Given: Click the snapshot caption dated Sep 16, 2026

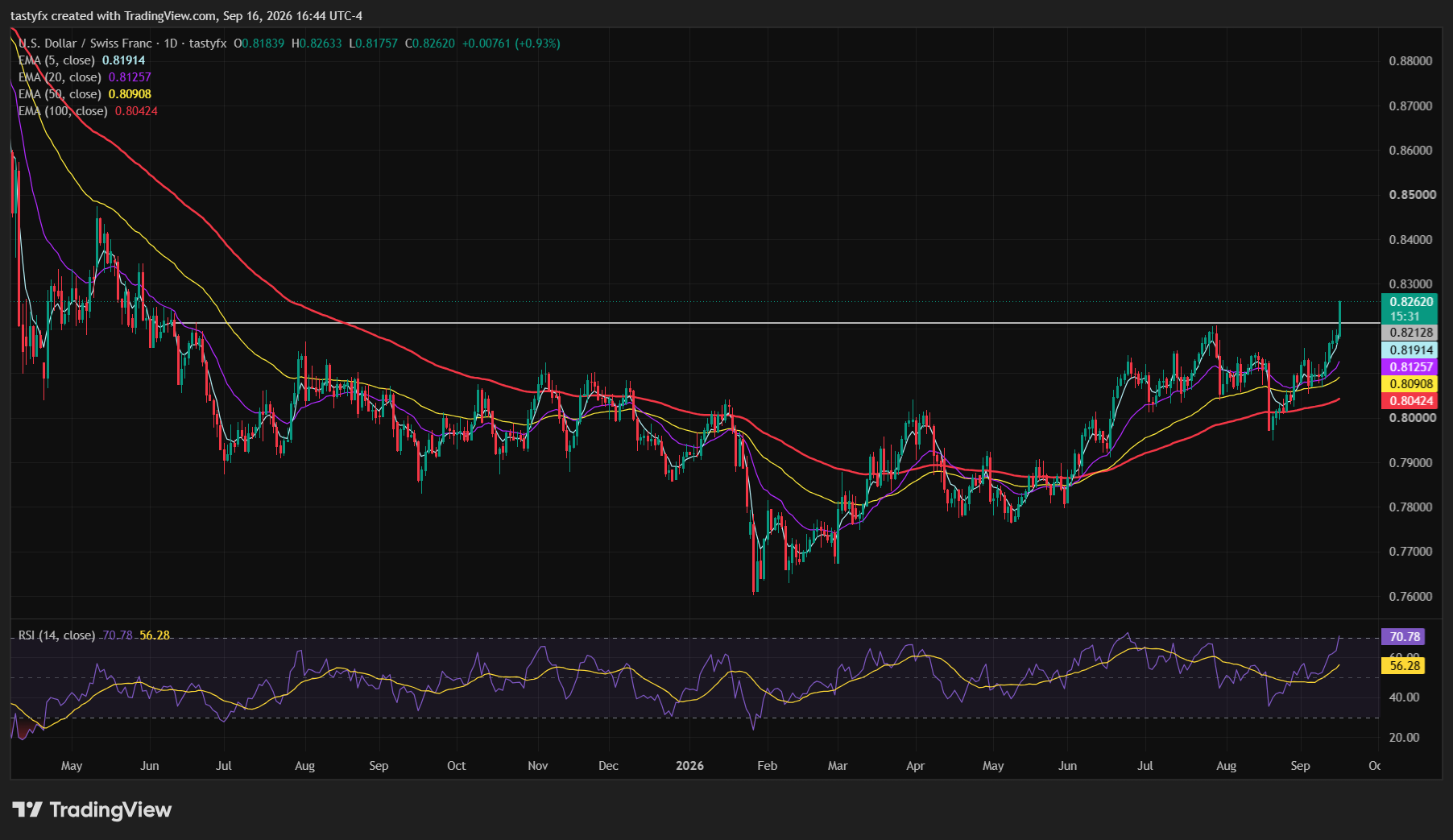Looking at the screenshot, I should coord(187,16).
